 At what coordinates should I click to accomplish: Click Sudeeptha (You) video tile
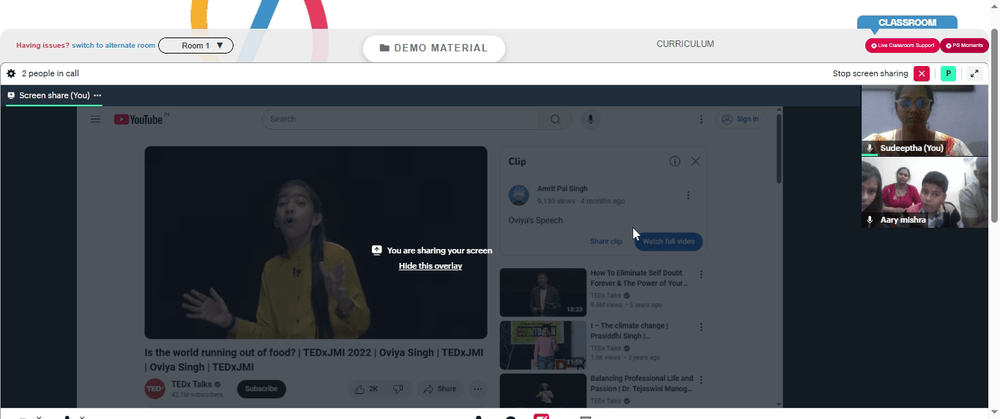point(925,121)
